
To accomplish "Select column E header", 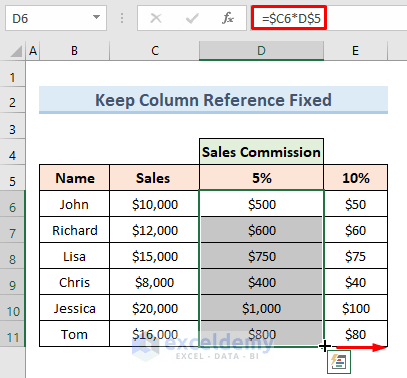I will (x=356, y=51).
